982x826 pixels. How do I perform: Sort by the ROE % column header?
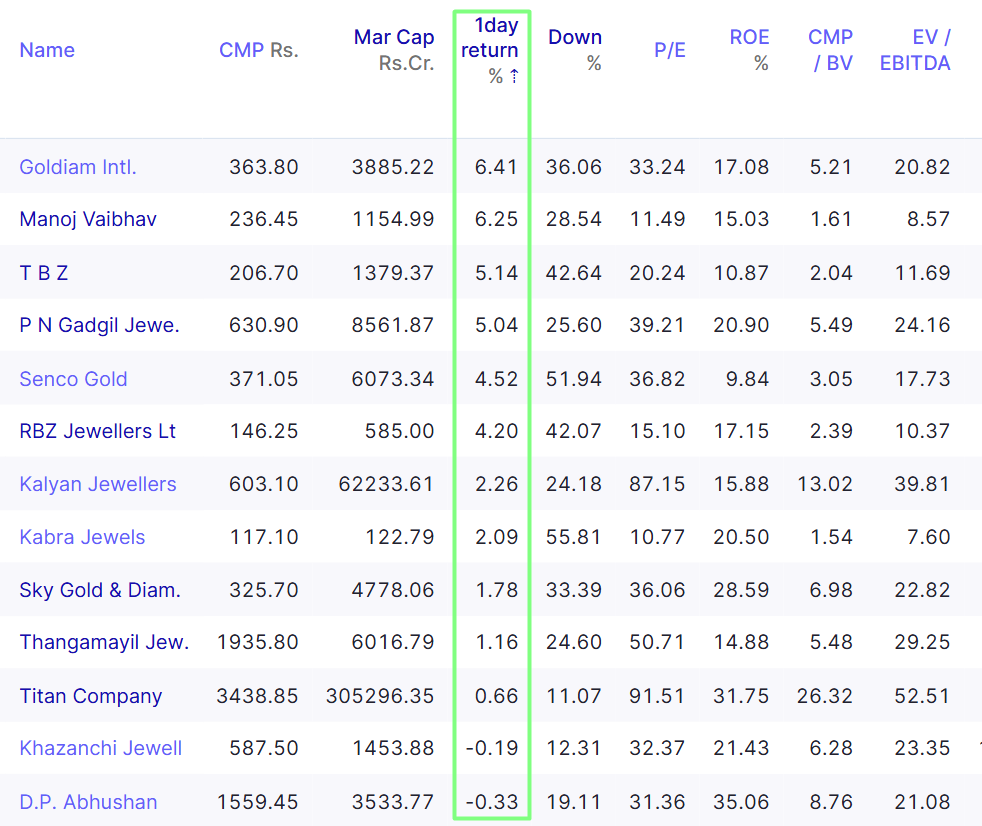point(749,50)
